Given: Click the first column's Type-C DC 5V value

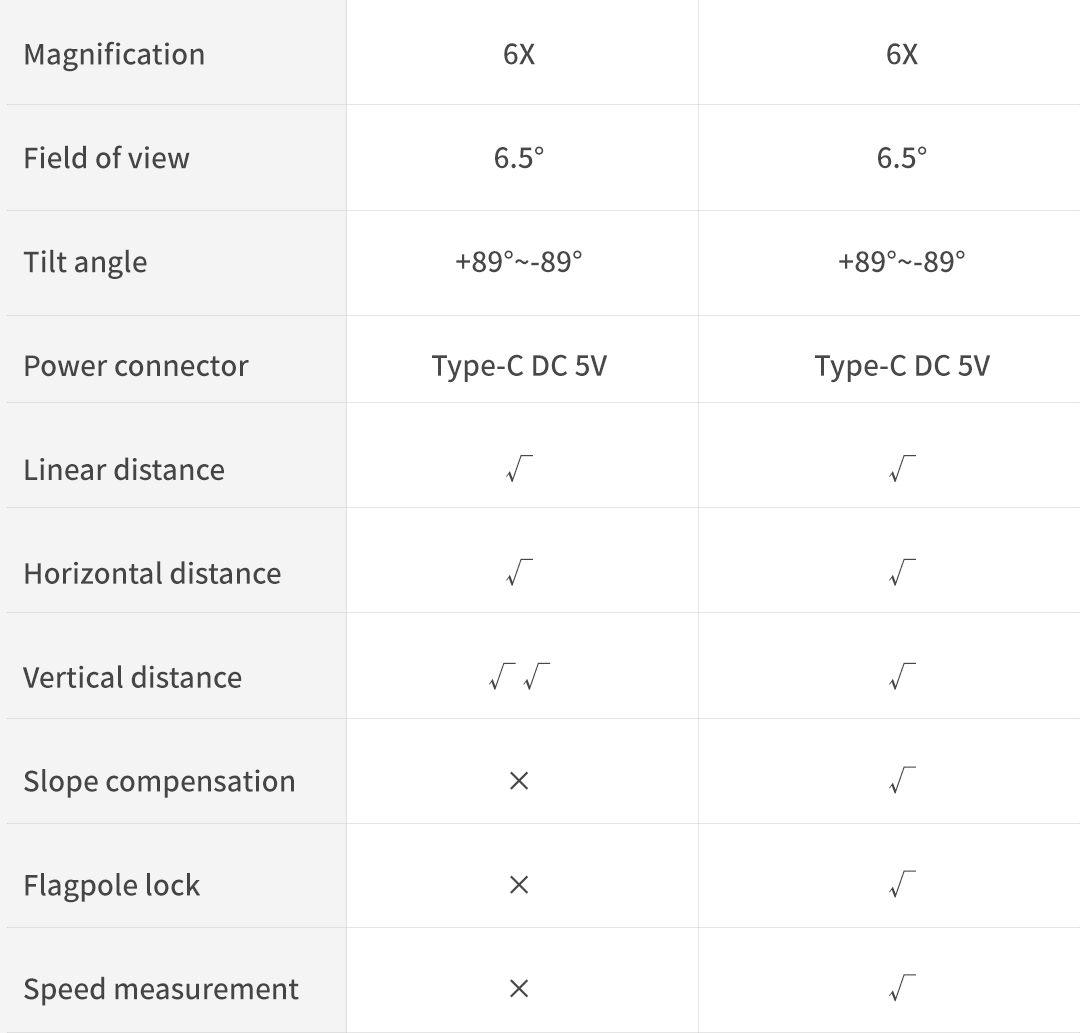Looking at the screenshot, I should click(519, 366).
